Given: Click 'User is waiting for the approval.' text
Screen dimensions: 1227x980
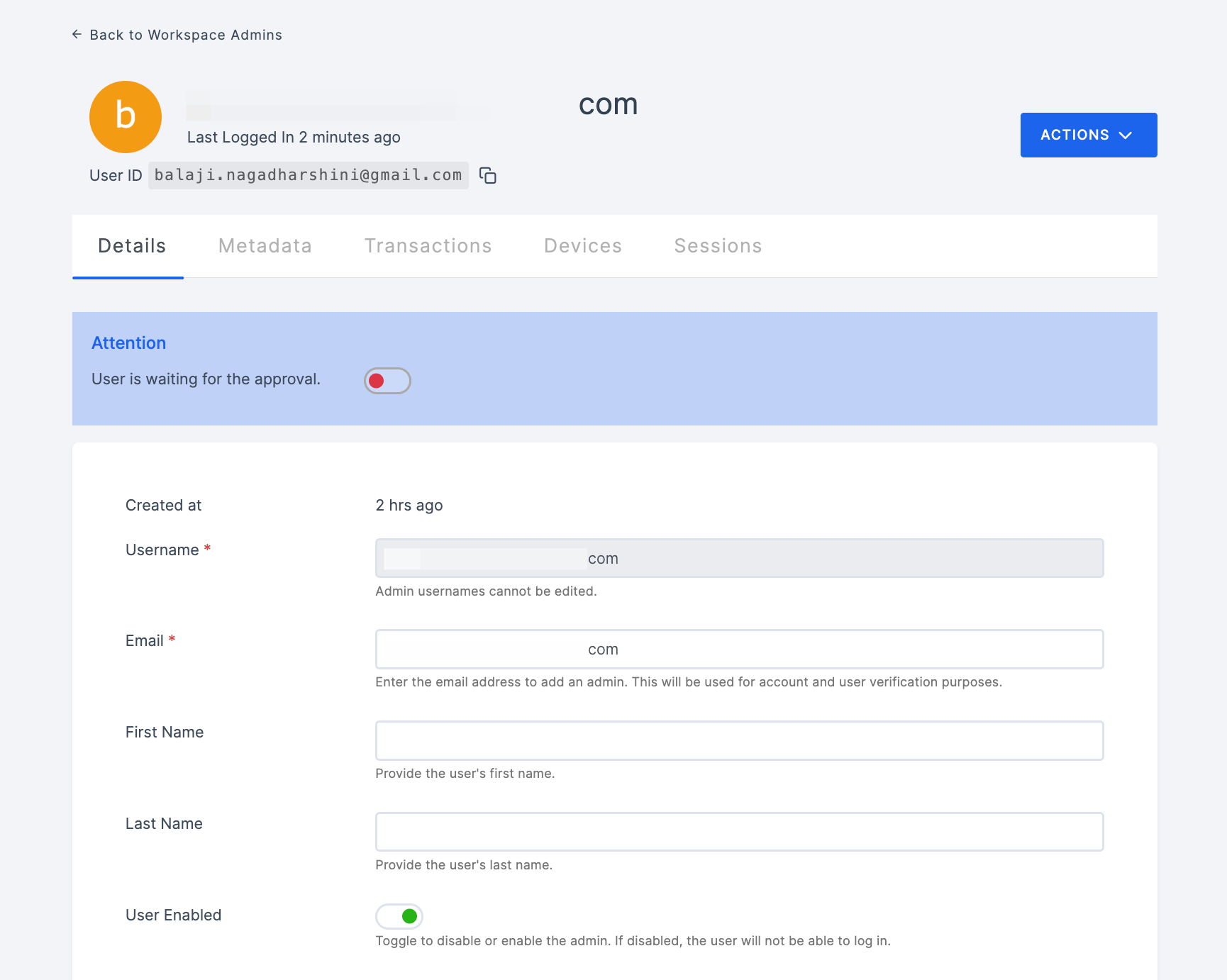Looking at the screenshot, I should click(206, 379).
